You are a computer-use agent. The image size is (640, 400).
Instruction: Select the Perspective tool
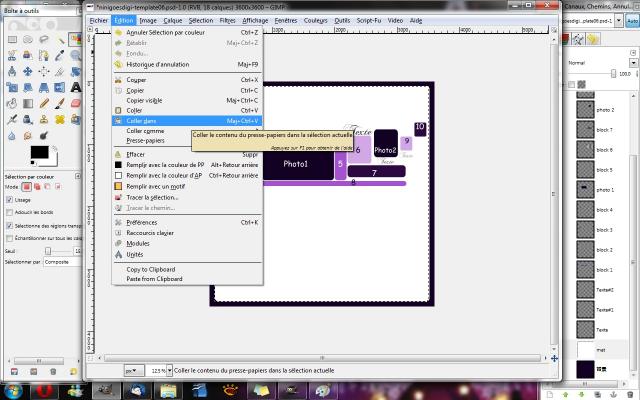(44, 87)
